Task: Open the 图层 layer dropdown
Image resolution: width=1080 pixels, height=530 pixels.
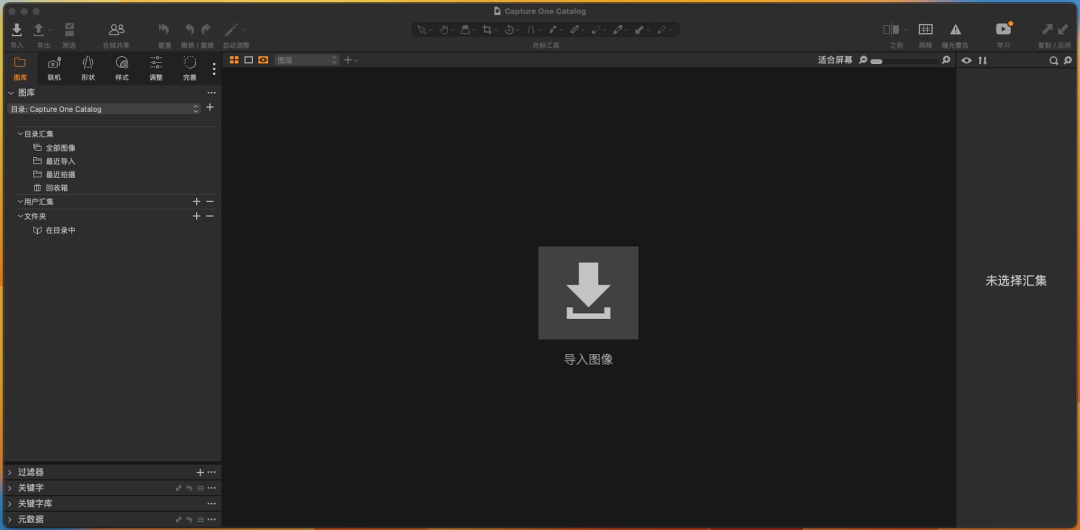Action: click(307, 60)
